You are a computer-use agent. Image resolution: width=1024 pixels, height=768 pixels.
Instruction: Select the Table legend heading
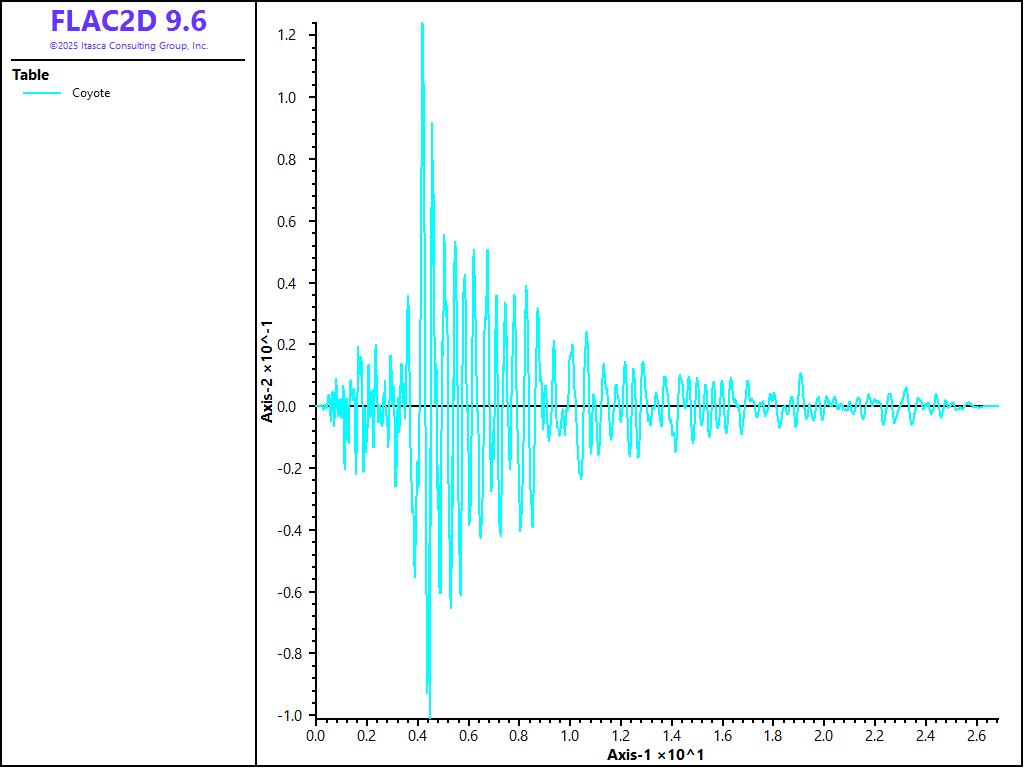click(30, 75)
